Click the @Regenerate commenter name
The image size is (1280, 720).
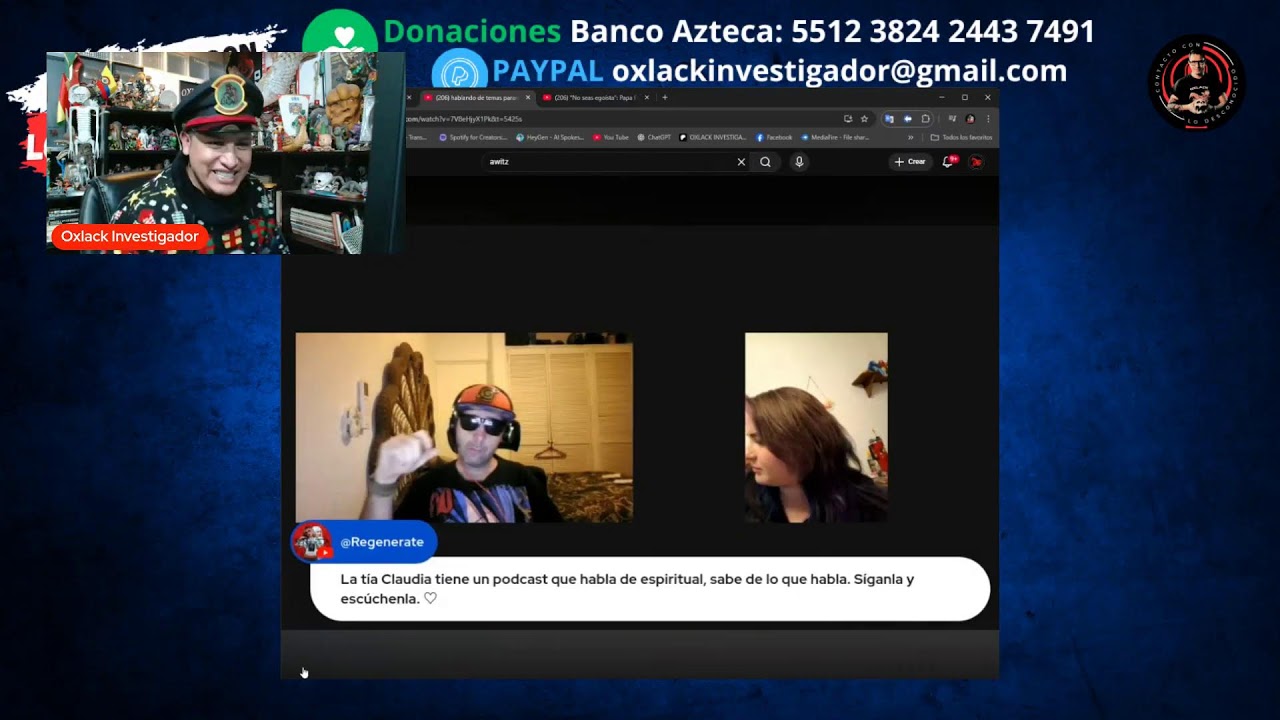click(382, 542)
